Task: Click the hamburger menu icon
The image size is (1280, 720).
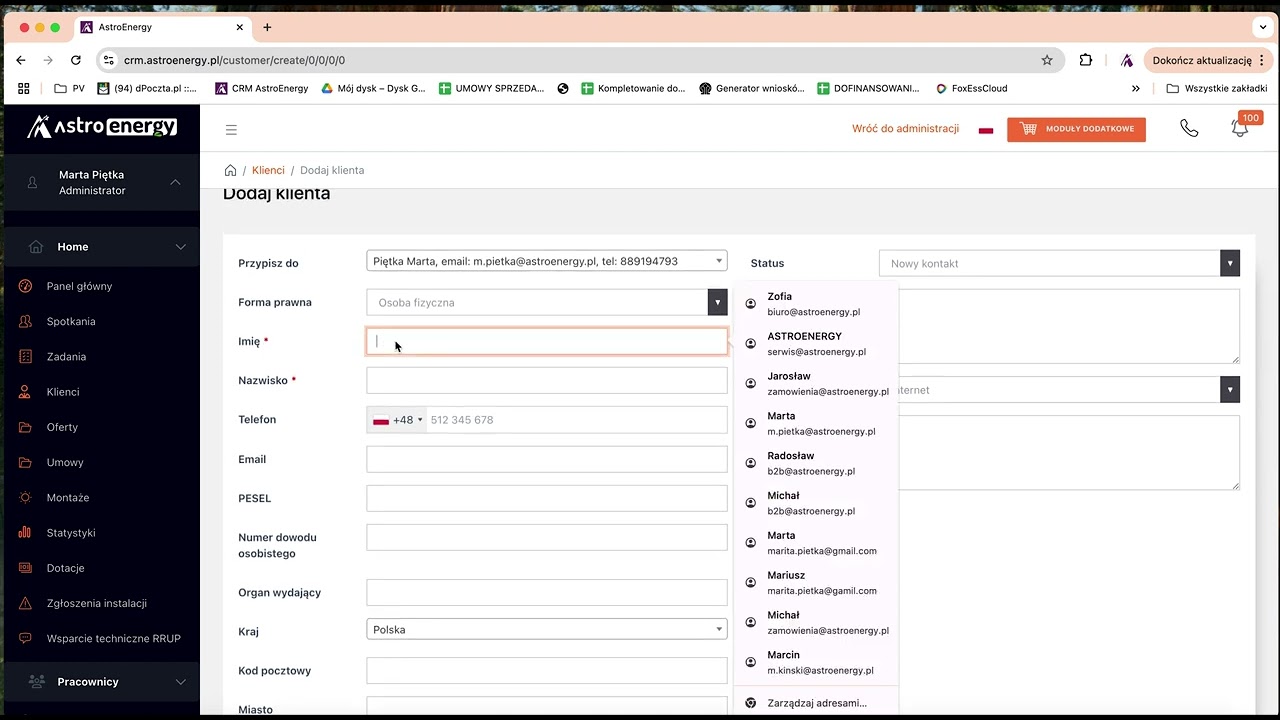Action: (x=231, y=130)
